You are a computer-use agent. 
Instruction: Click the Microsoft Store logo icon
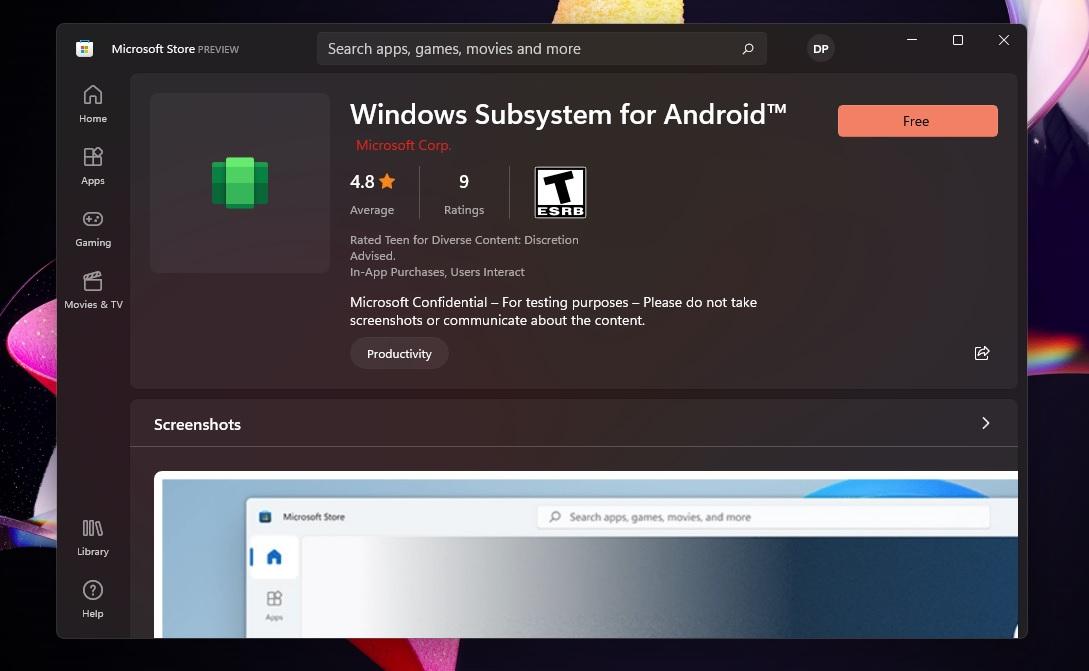84,47
